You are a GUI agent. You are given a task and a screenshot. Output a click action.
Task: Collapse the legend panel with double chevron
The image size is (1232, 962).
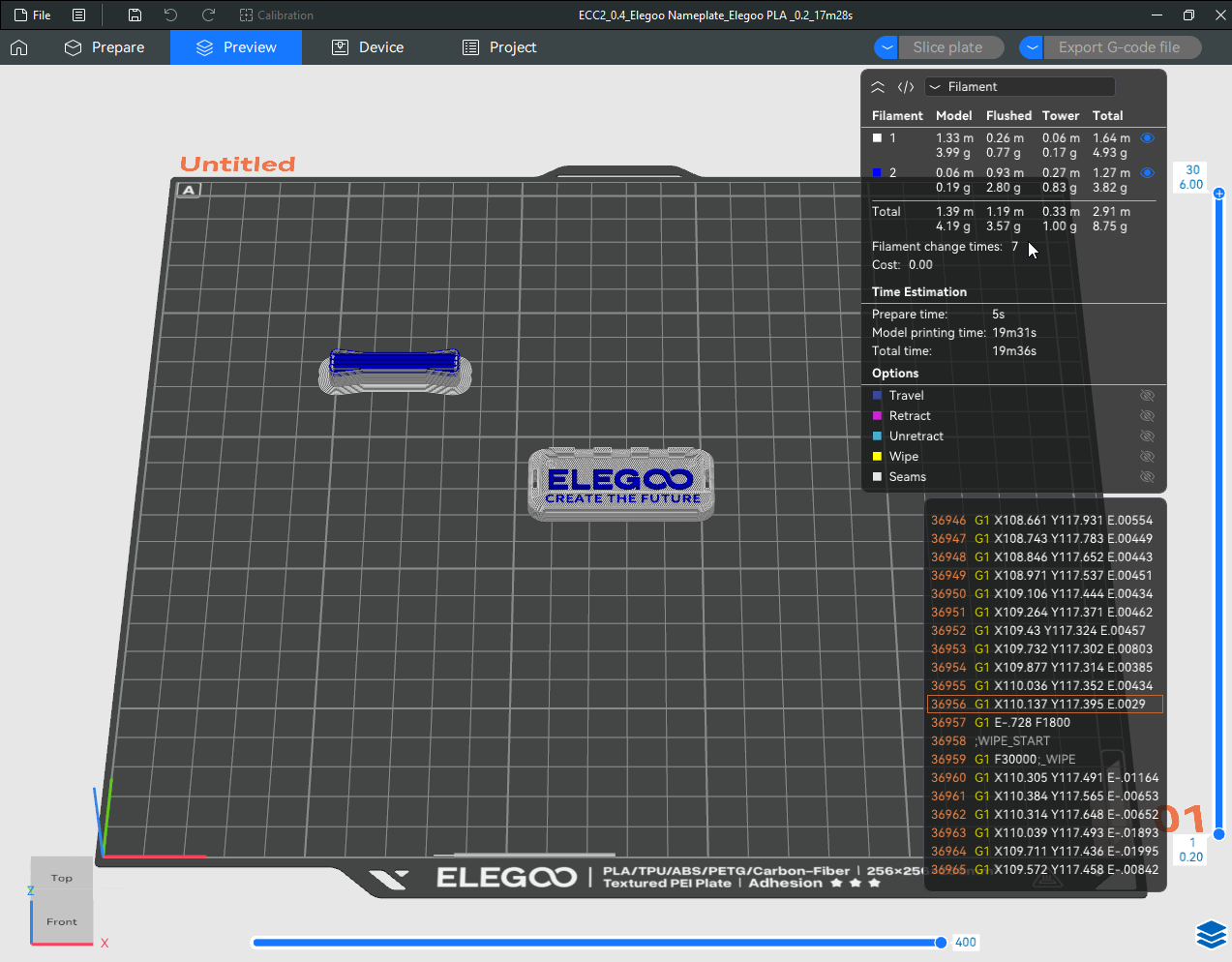click(x=878, y=87)
